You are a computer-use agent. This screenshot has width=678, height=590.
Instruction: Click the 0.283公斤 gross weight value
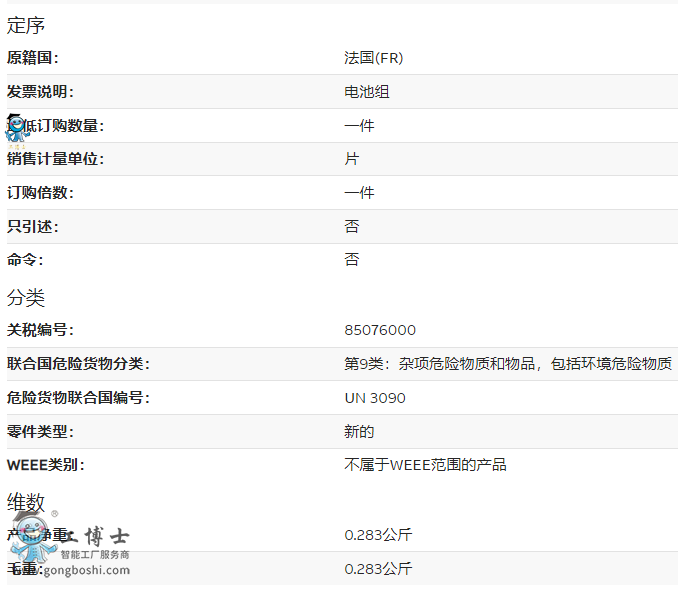coord(378,569)
